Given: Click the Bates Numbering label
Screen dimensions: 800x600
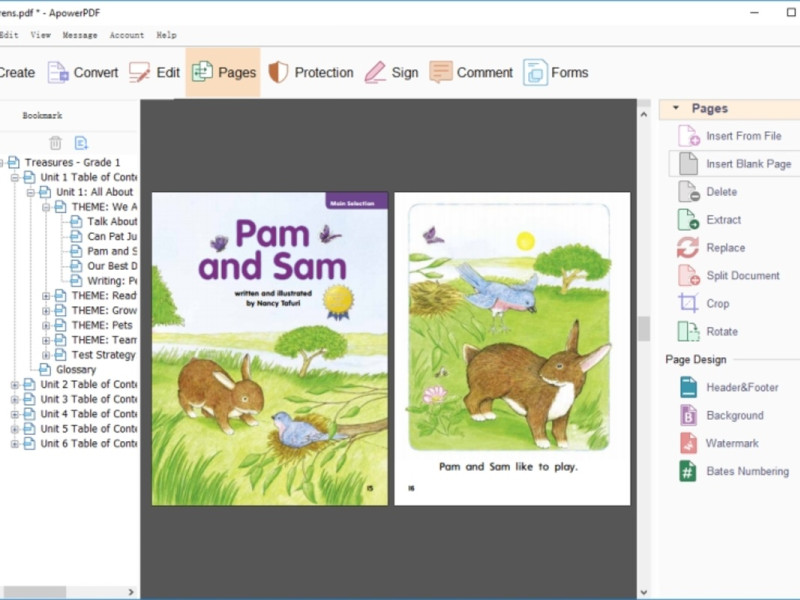Looking at the screenshot, I should (x=747, y=471).
